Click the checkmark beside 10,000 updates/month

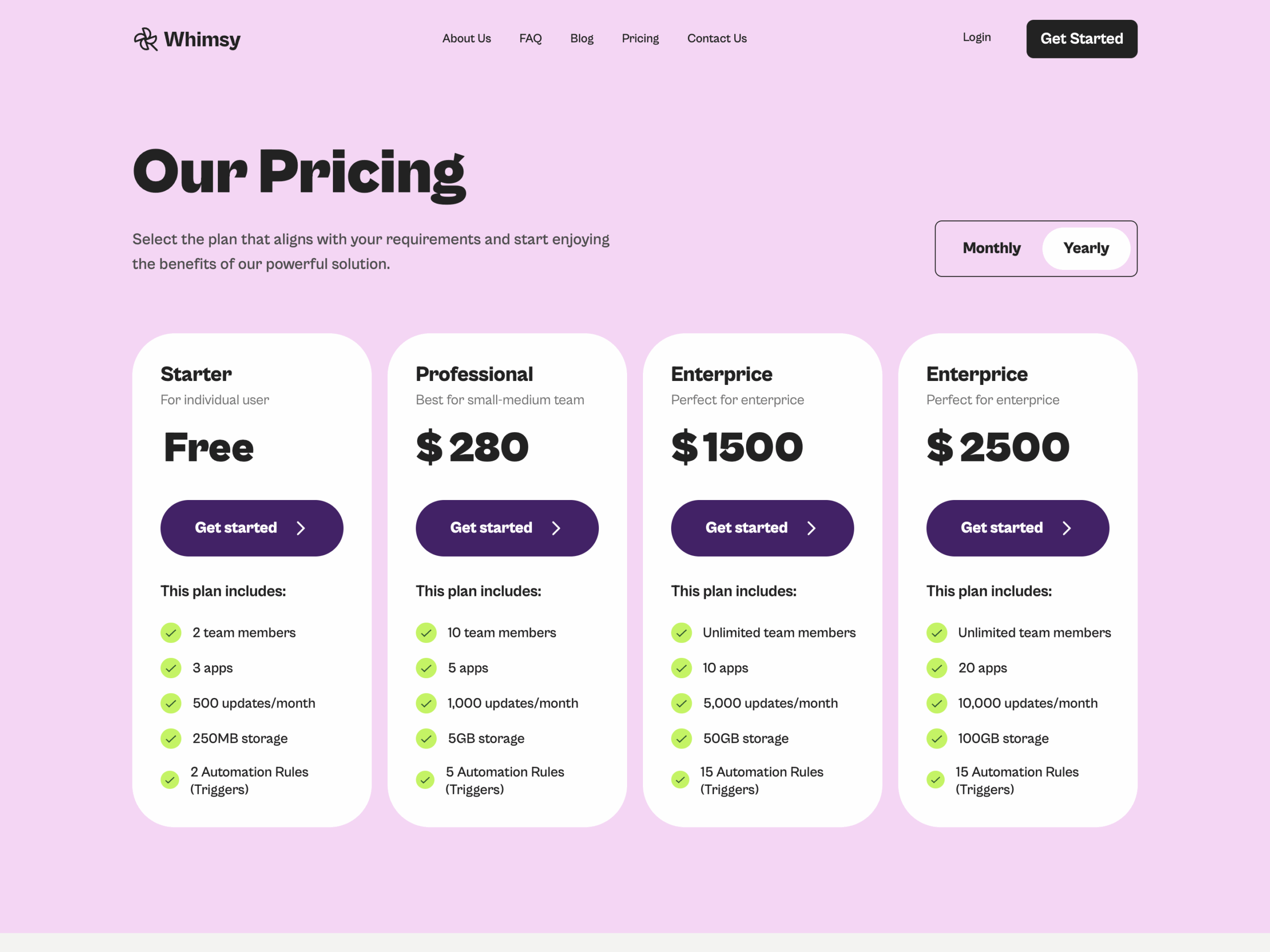tap(937, 703)
